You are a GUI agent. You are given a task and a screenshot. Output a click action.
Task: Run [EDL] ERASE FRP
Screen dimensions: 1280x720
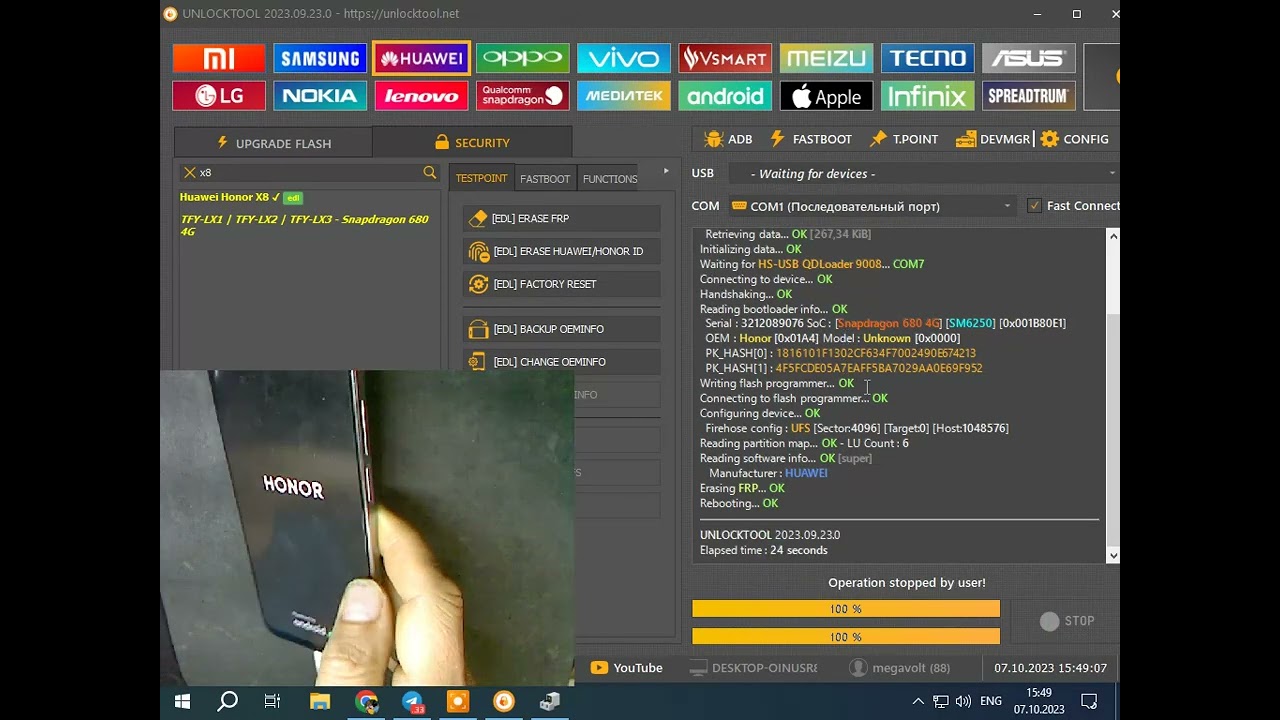click(562, 218)
